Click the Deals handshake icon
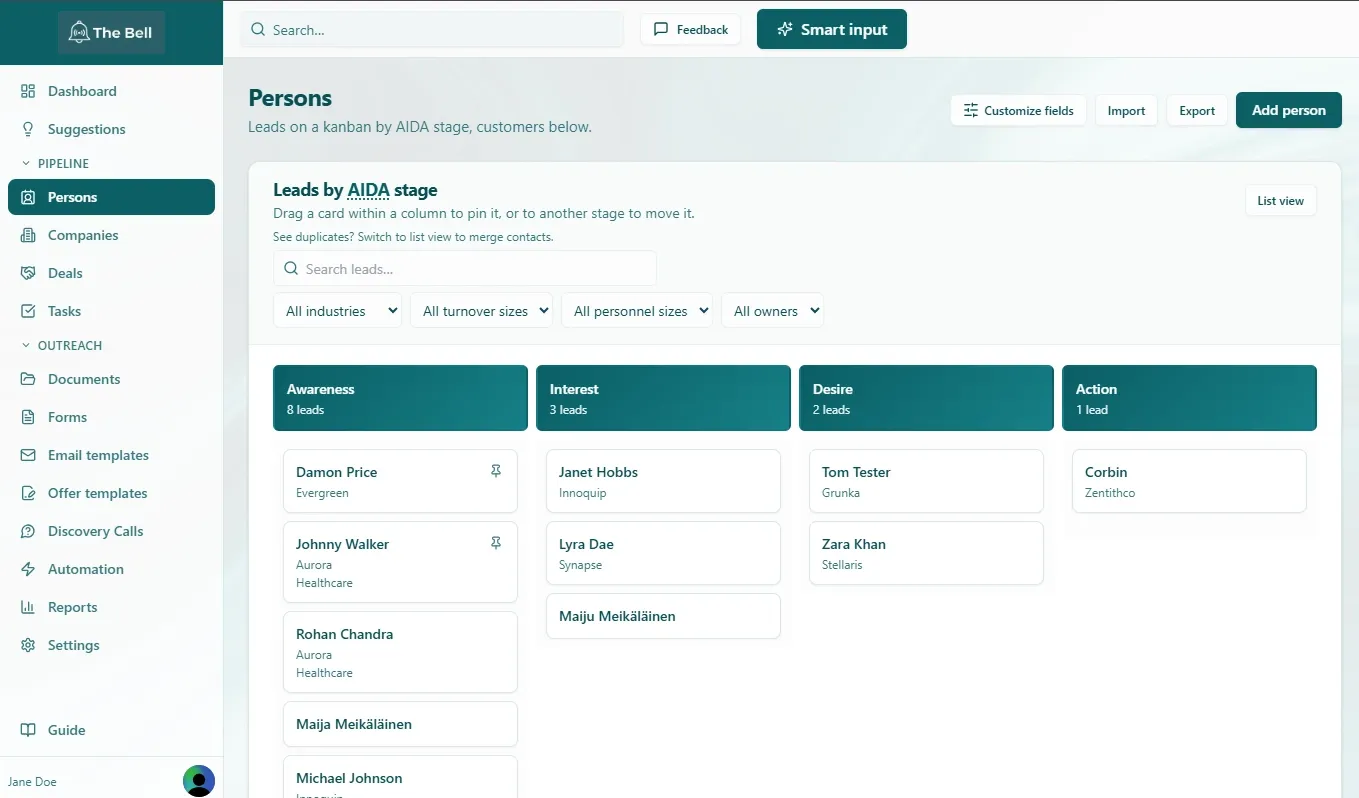This screenshot has height=798, width=1359. tap(28, 273)
